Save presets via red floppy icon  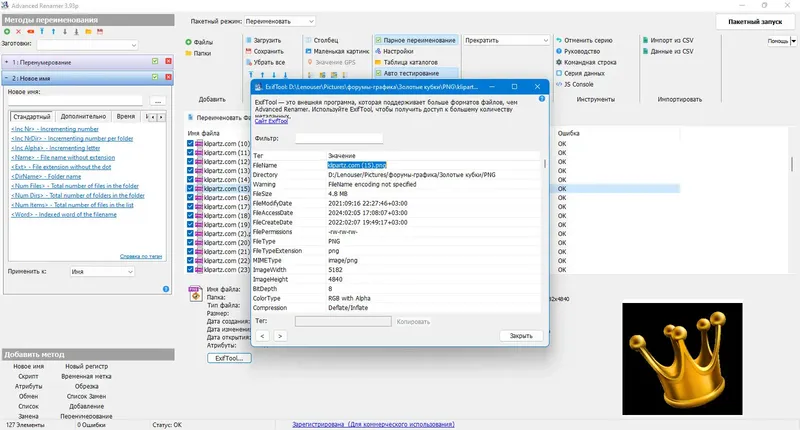(100, 32)
